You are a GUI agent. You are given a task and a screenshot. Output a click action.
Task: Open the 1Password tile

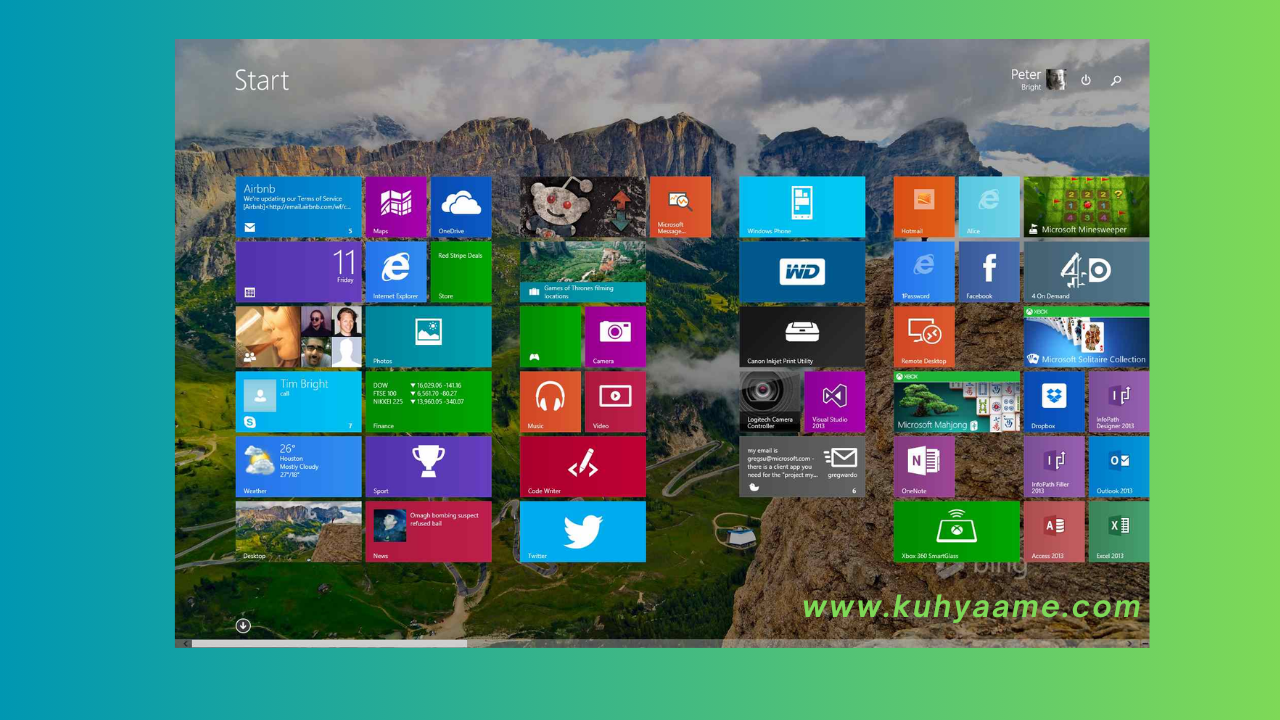click(924, 272)
